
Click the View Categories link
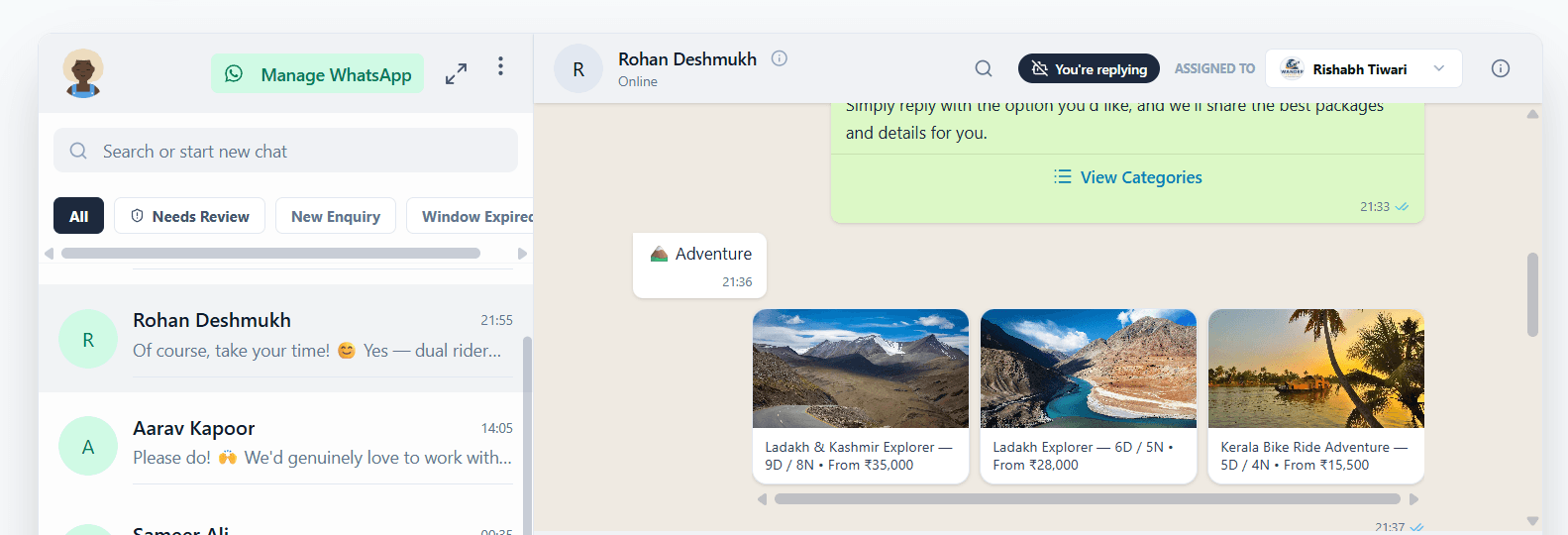click(1127, 177)
